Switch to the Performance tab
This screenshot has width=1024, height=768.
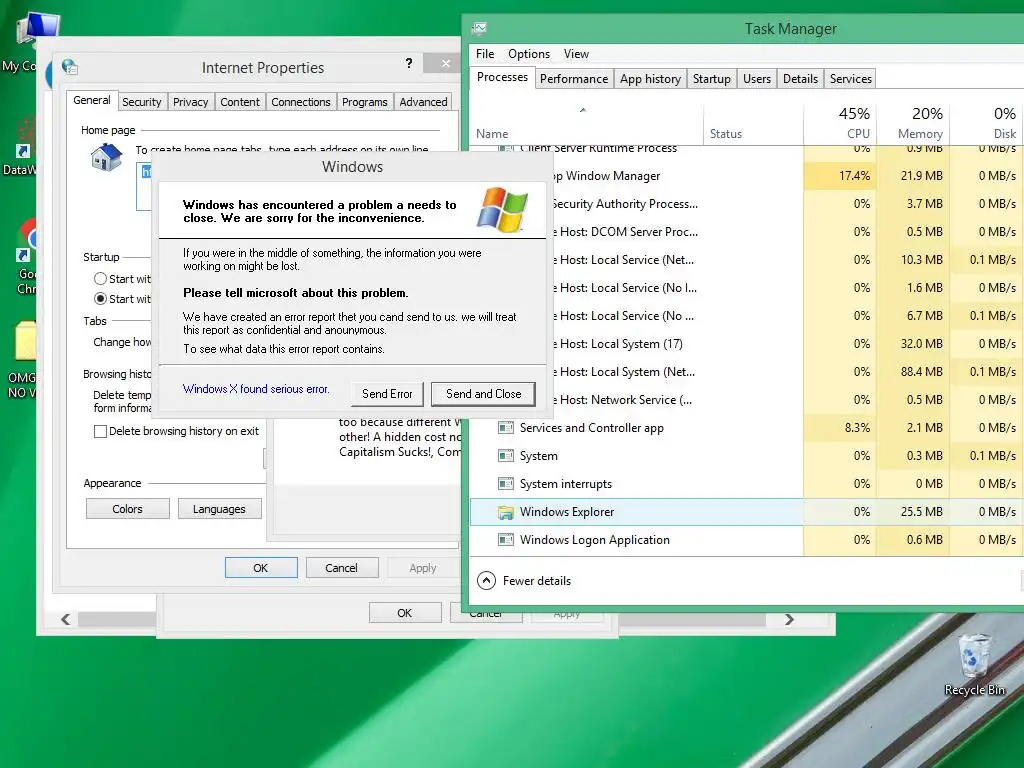pos(574,79)
